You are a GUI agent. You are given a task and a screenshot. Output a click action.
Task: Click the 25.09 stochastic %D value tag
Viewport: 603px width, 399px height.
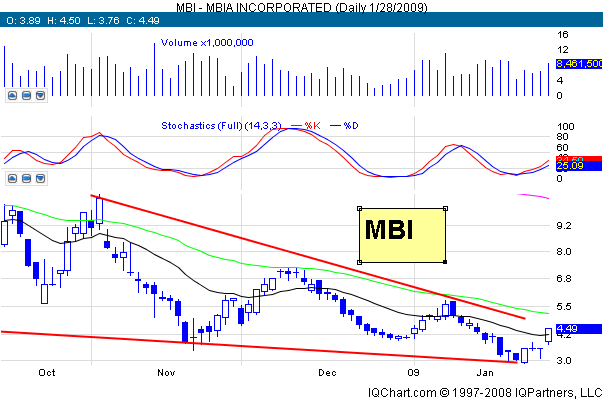tap(579, 166)
